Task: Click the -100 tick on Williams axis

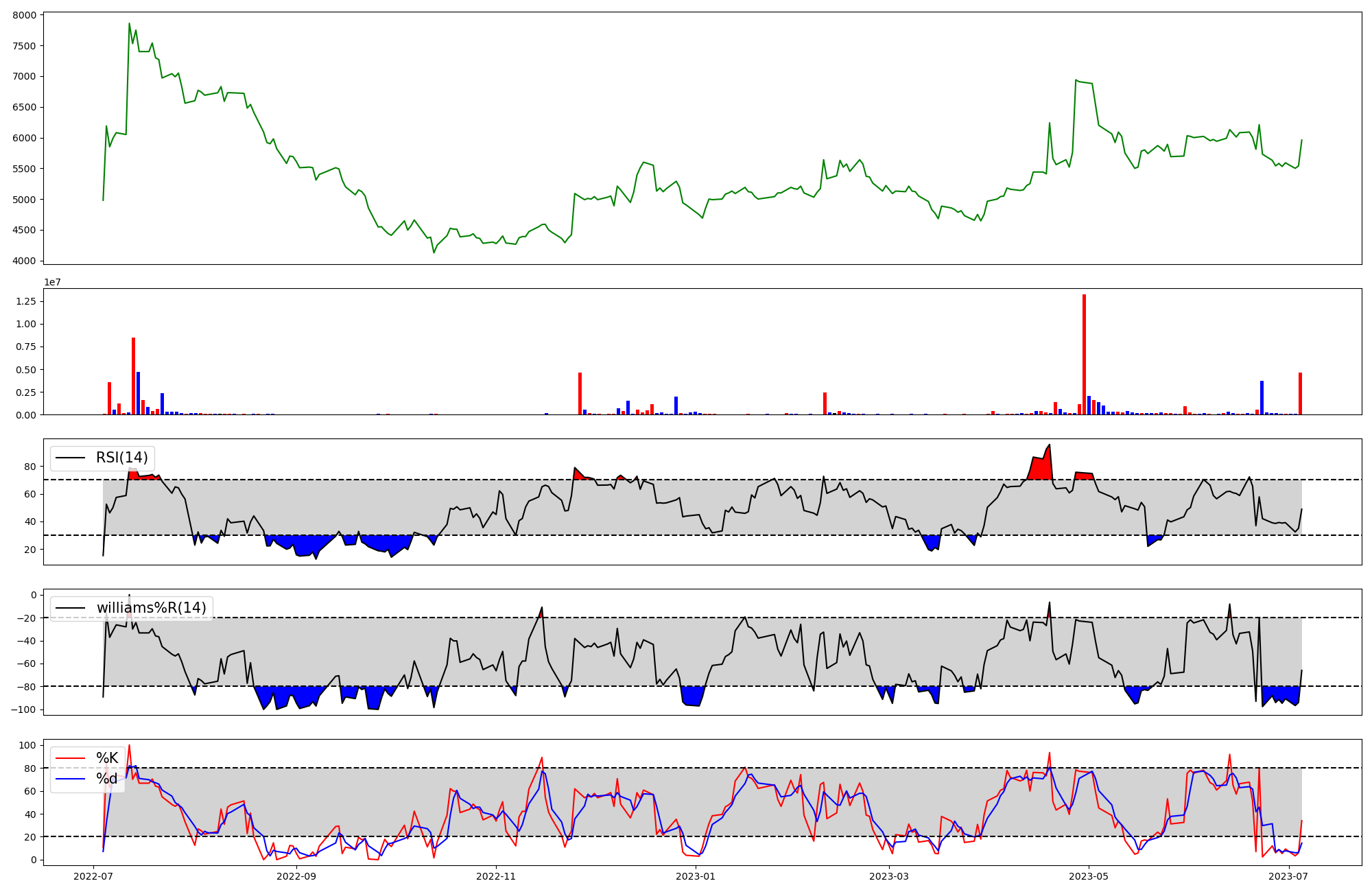Action: (x=23, y=709)
